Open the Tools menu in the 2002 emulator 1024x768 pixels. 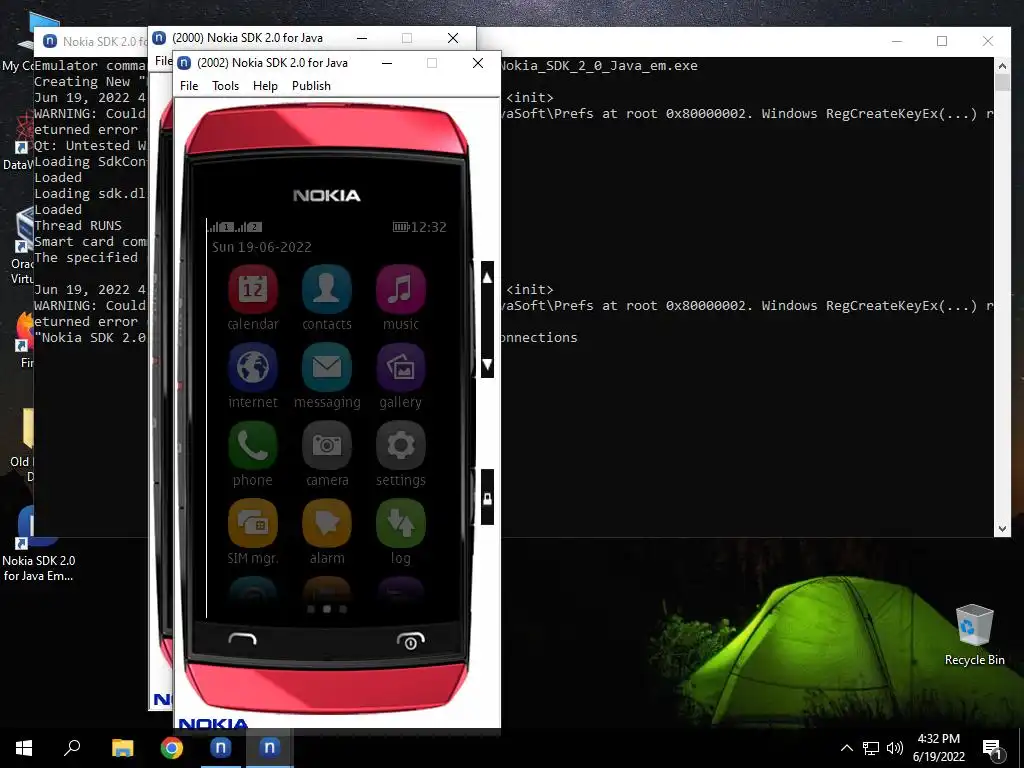(x=225, y=86)
